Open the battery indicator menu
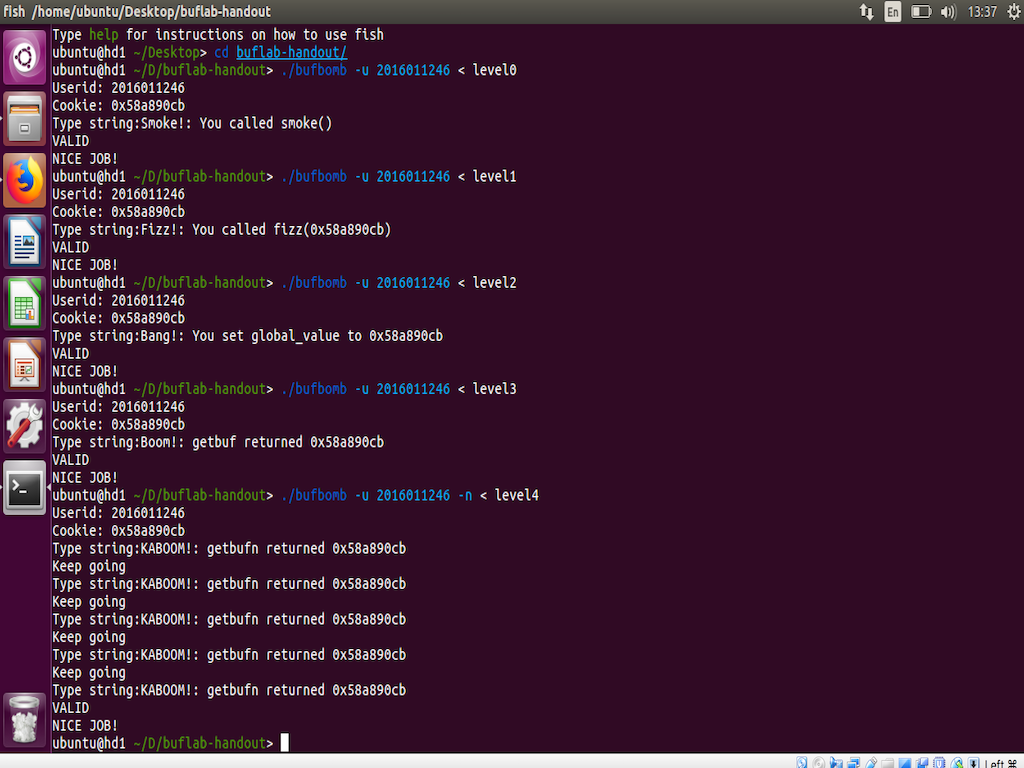The width and height of the screenshot is (1024, 768). click(921, 12)
